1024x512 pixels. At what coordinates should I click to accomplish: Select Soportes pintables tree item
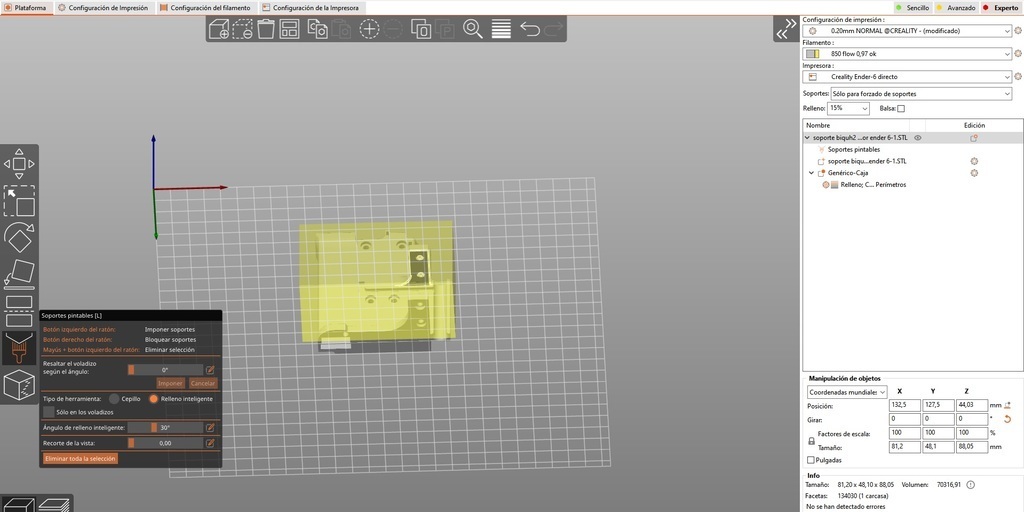pyautogui.click(x=853, y=150)
